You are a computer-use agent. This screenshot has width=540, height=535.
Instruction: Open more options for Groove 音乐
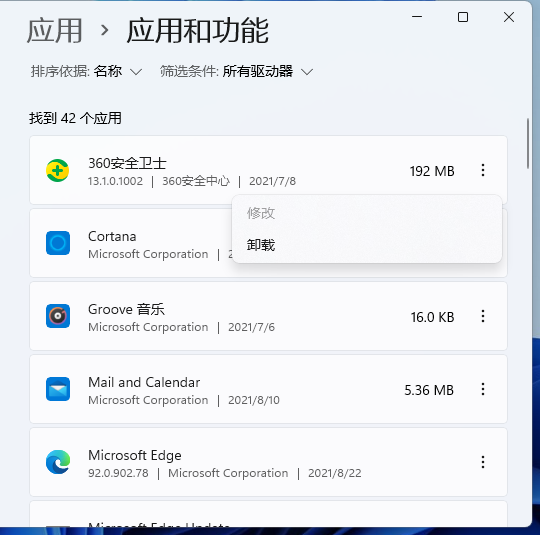pyautogui.click(x=483, y=316)
